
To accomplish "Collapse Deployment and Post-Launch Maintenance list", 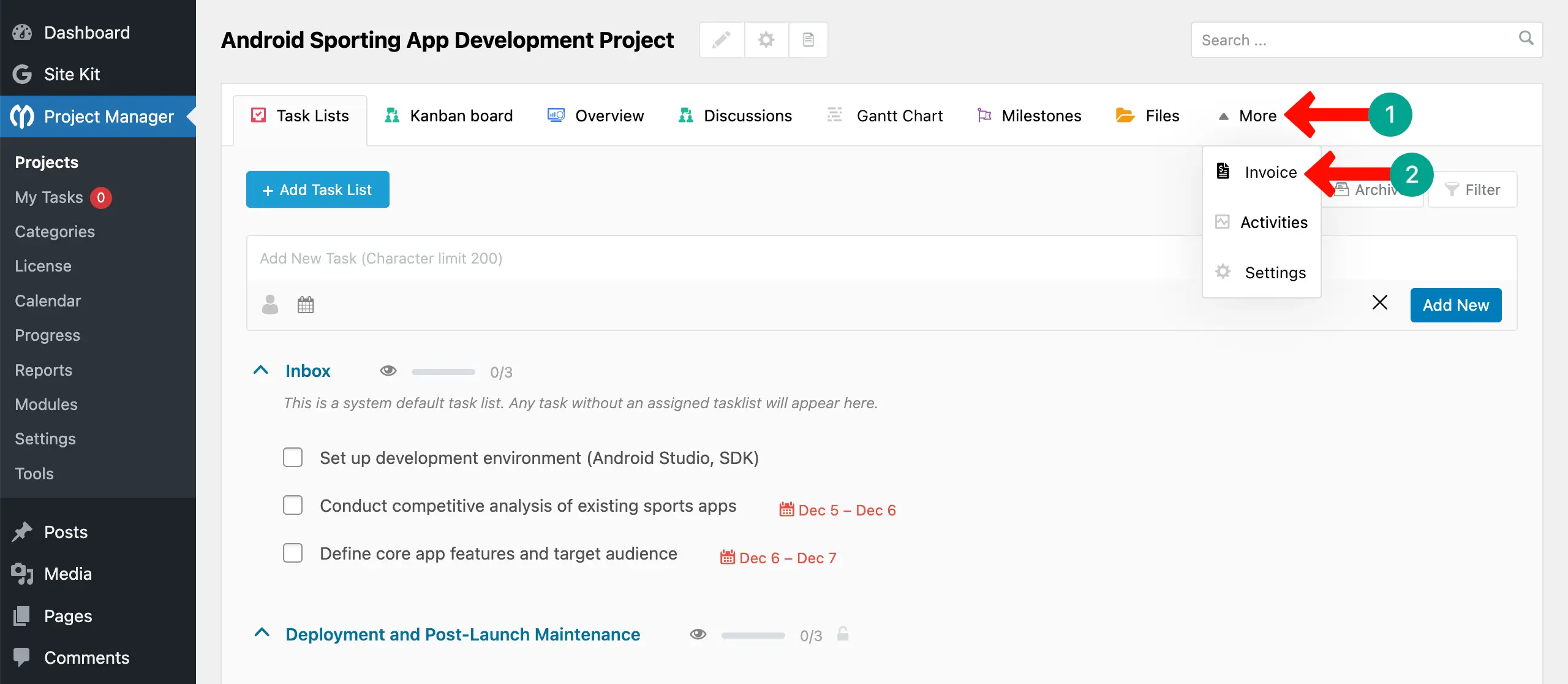I will coord(262,633).
